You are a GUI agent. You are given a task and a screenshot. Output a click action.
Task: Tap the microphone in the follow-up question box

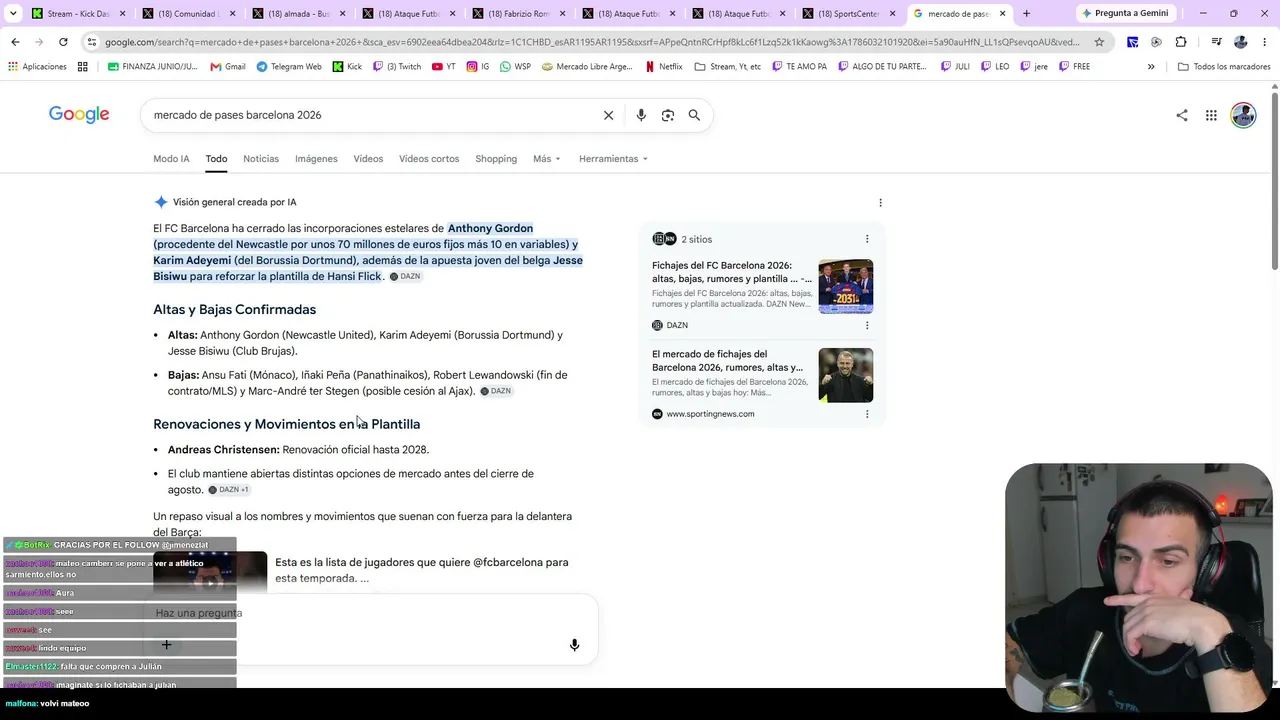(574, 645)
